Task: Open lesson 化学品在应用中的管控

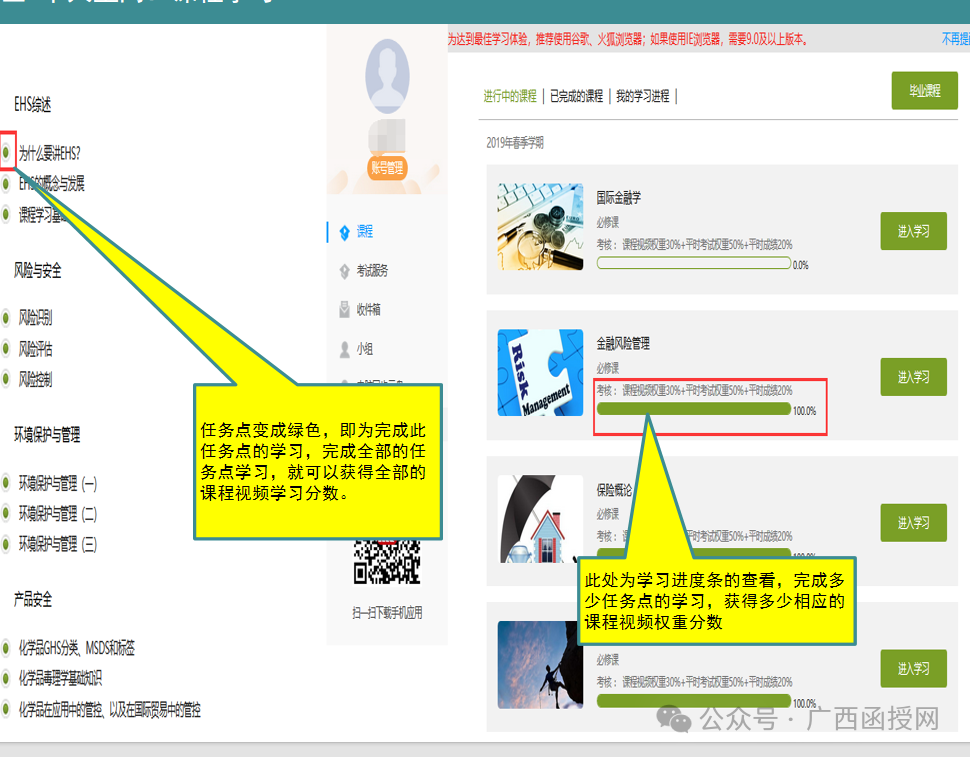Action: [109, 709]
